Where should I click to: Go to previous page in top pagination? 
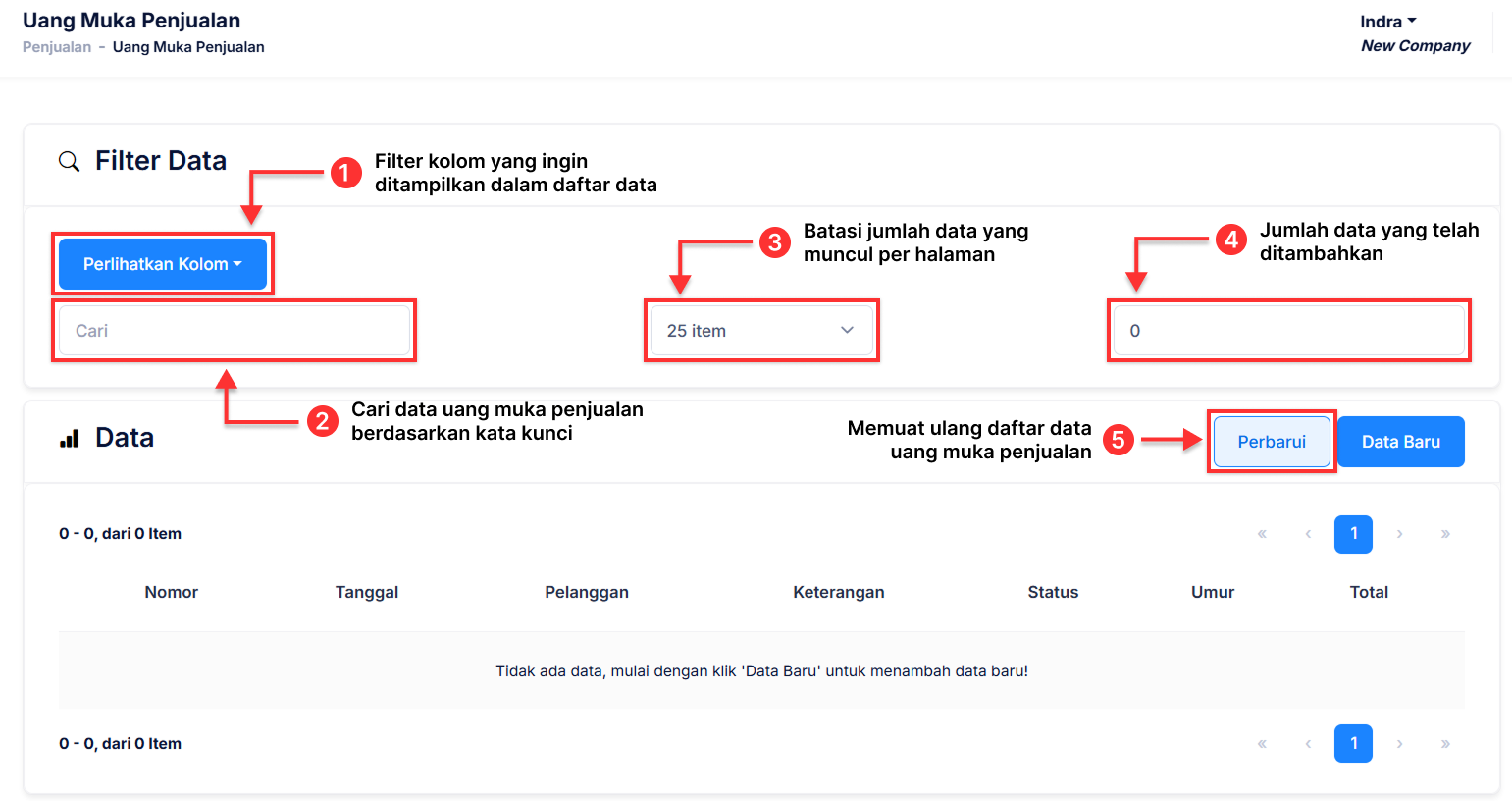(x=1308, y=534)
